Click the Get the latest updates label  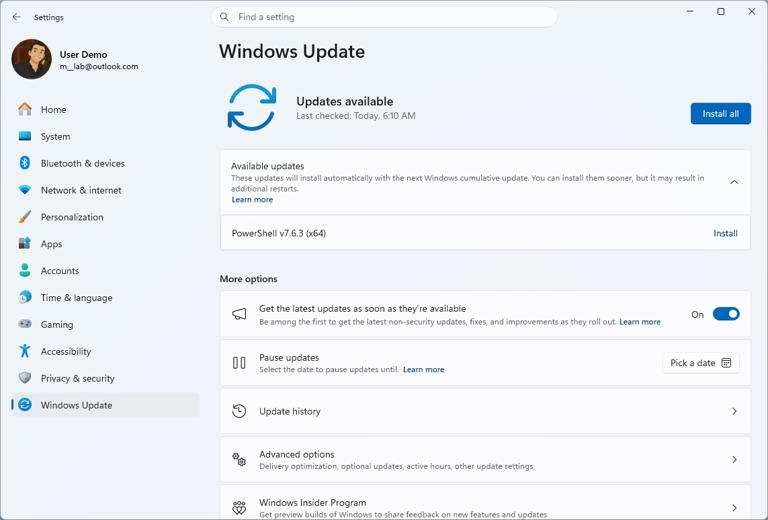(362, 309)
